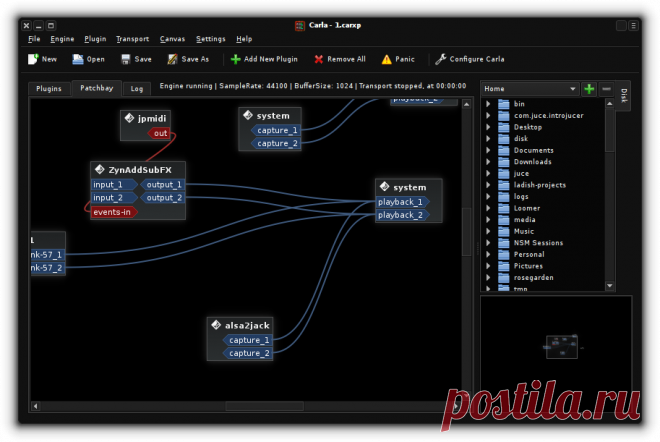Expand the Downloads folder arrow
Screen dimensions: 660x442
point(488,162)
